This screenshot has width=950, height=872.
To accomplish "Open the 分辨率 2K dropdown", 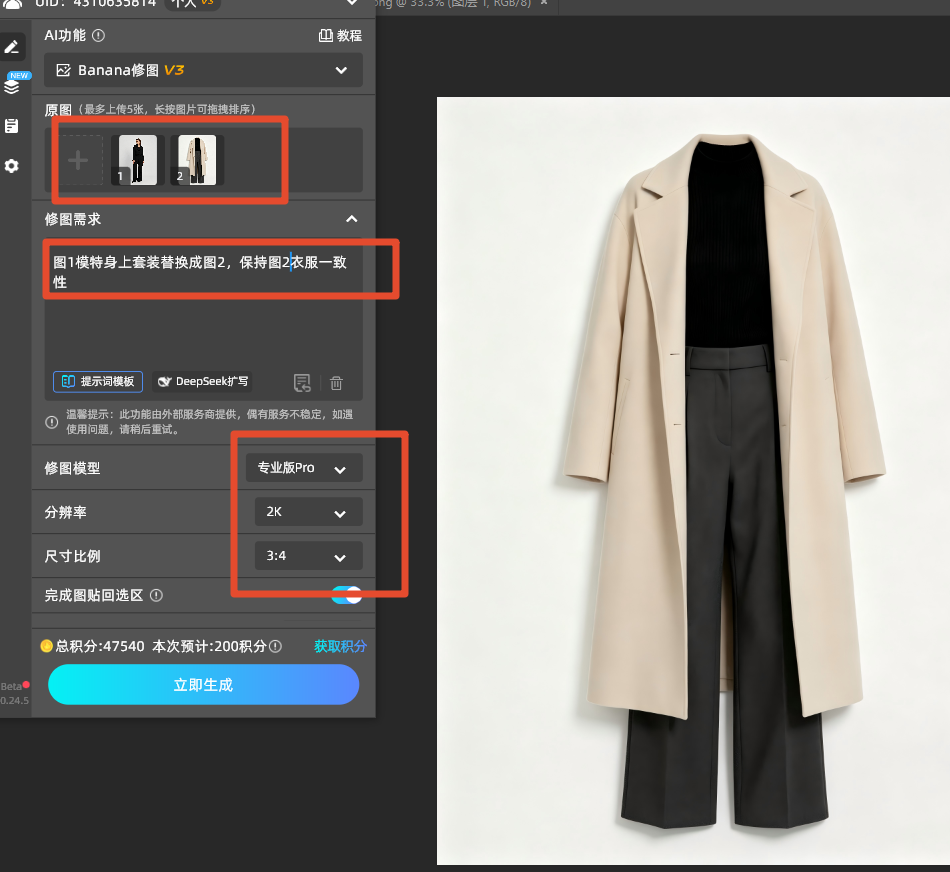I will pos(309,512).
